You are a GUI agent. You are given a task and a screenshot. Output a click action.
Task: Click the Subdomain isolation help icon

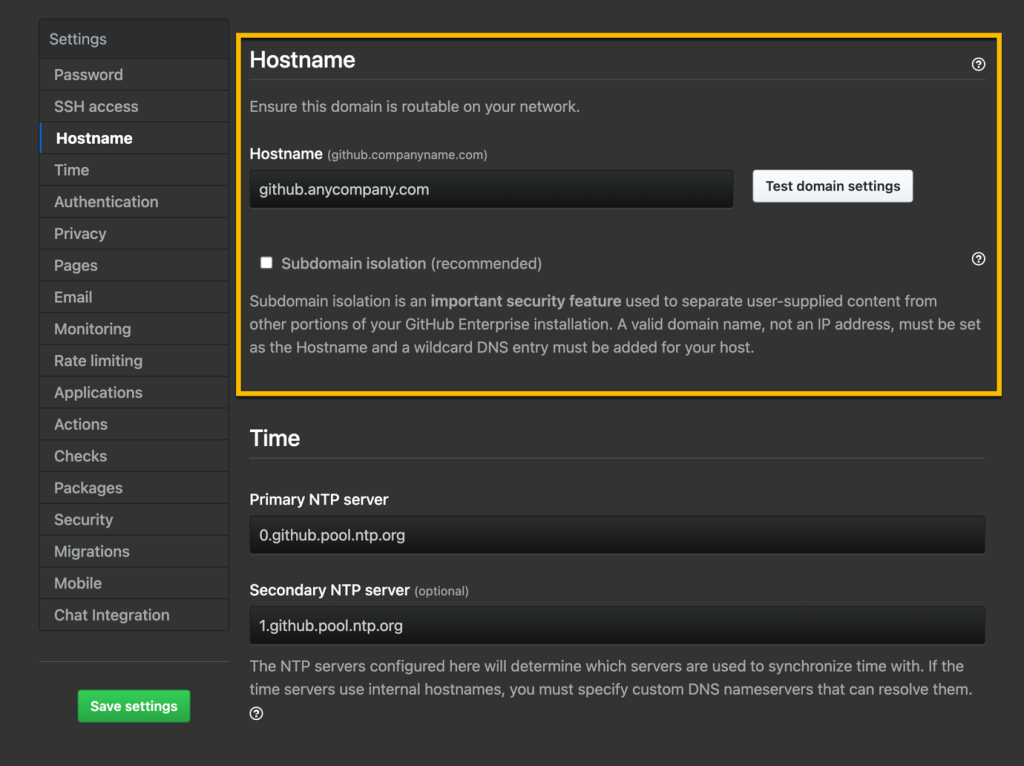pos(978,258)
